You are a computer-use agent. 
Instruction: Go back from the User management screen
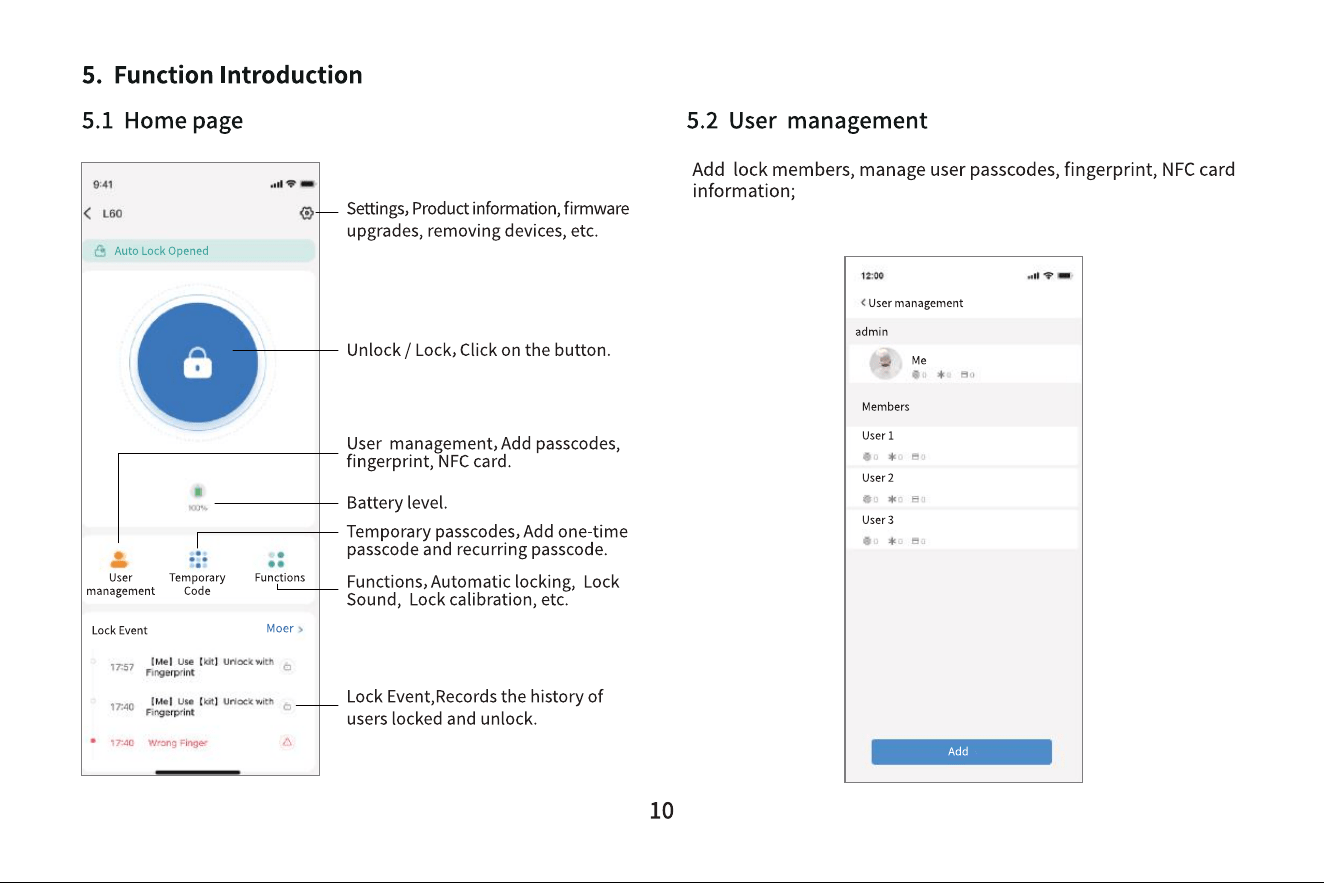coord(863,303)
